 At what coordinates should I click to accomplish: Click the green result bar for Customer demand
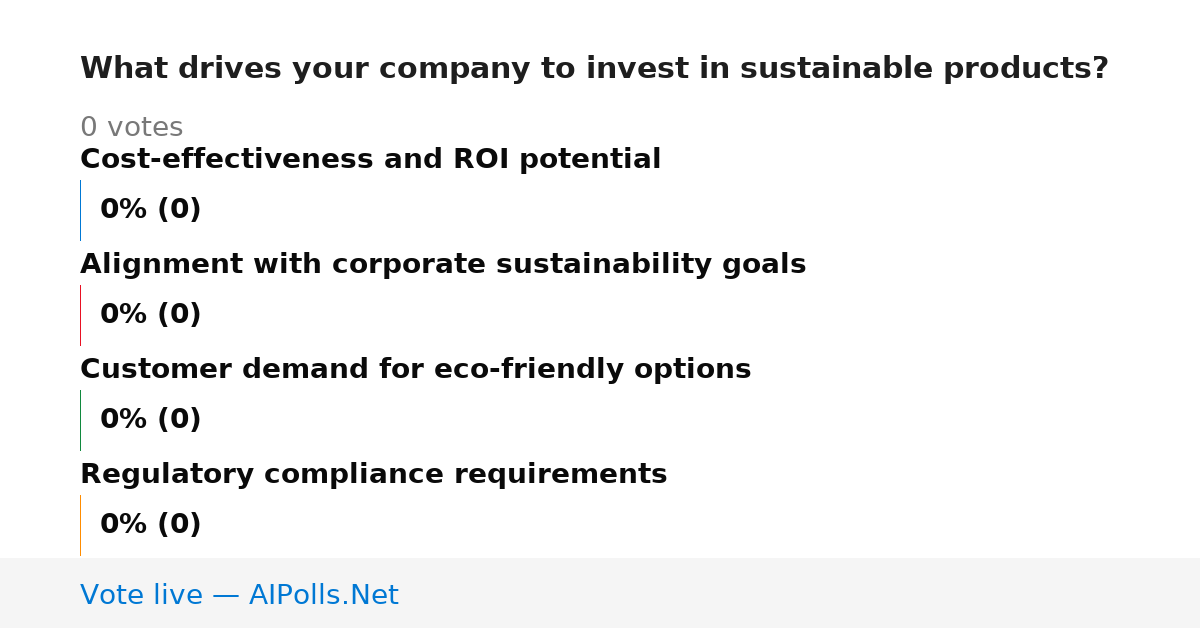80,420
